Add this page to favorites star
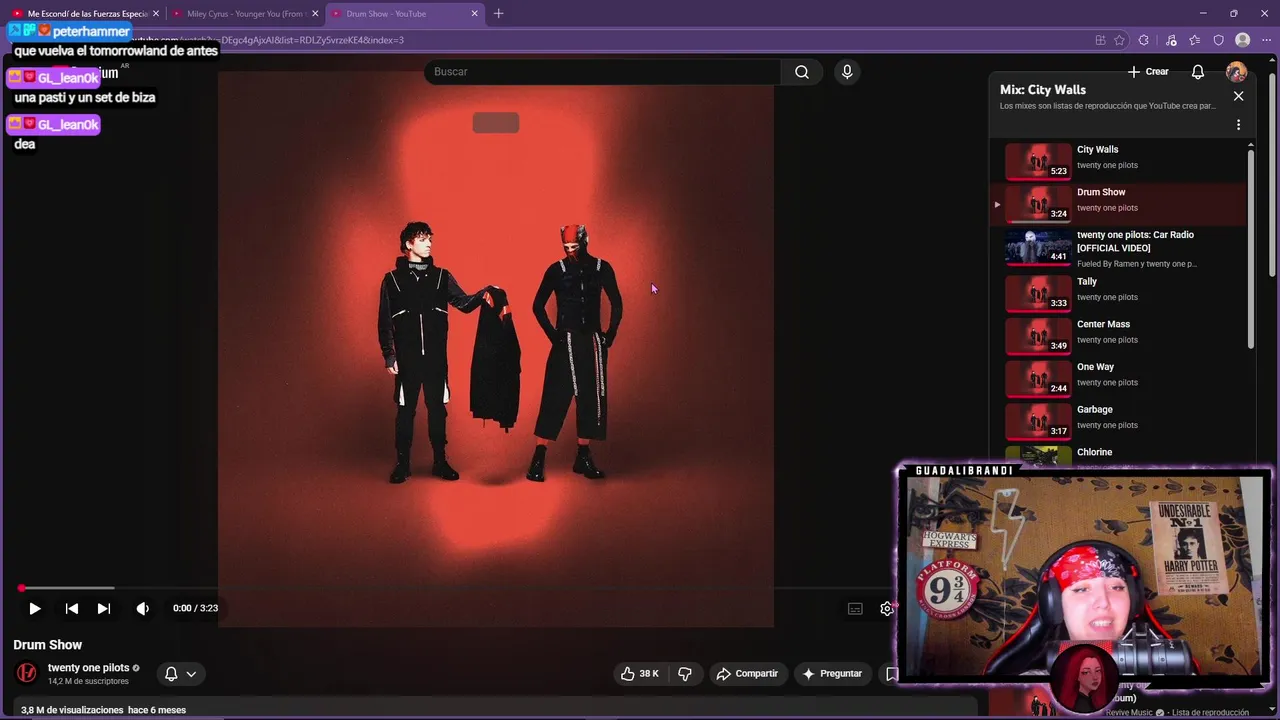Screen dimensions: 1280x720 tap(1119, 40)
